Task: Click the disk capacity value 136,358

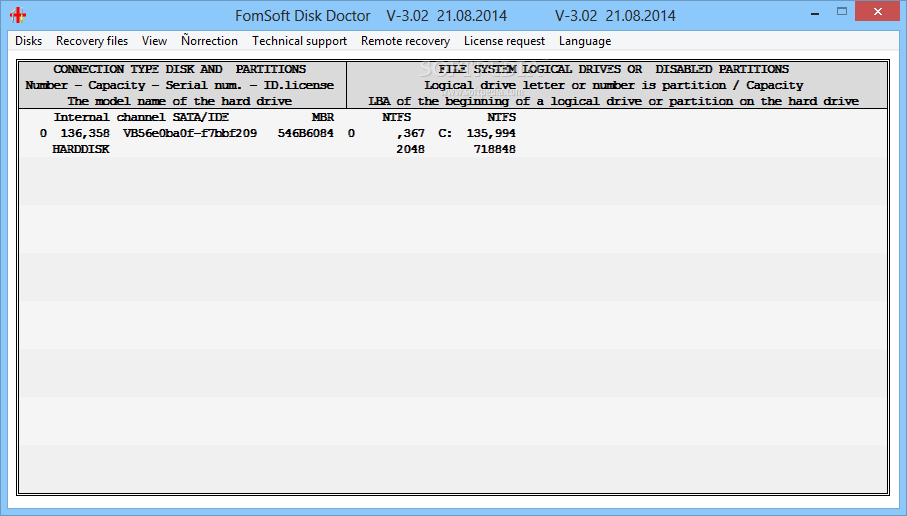Action: click(85, 133)
